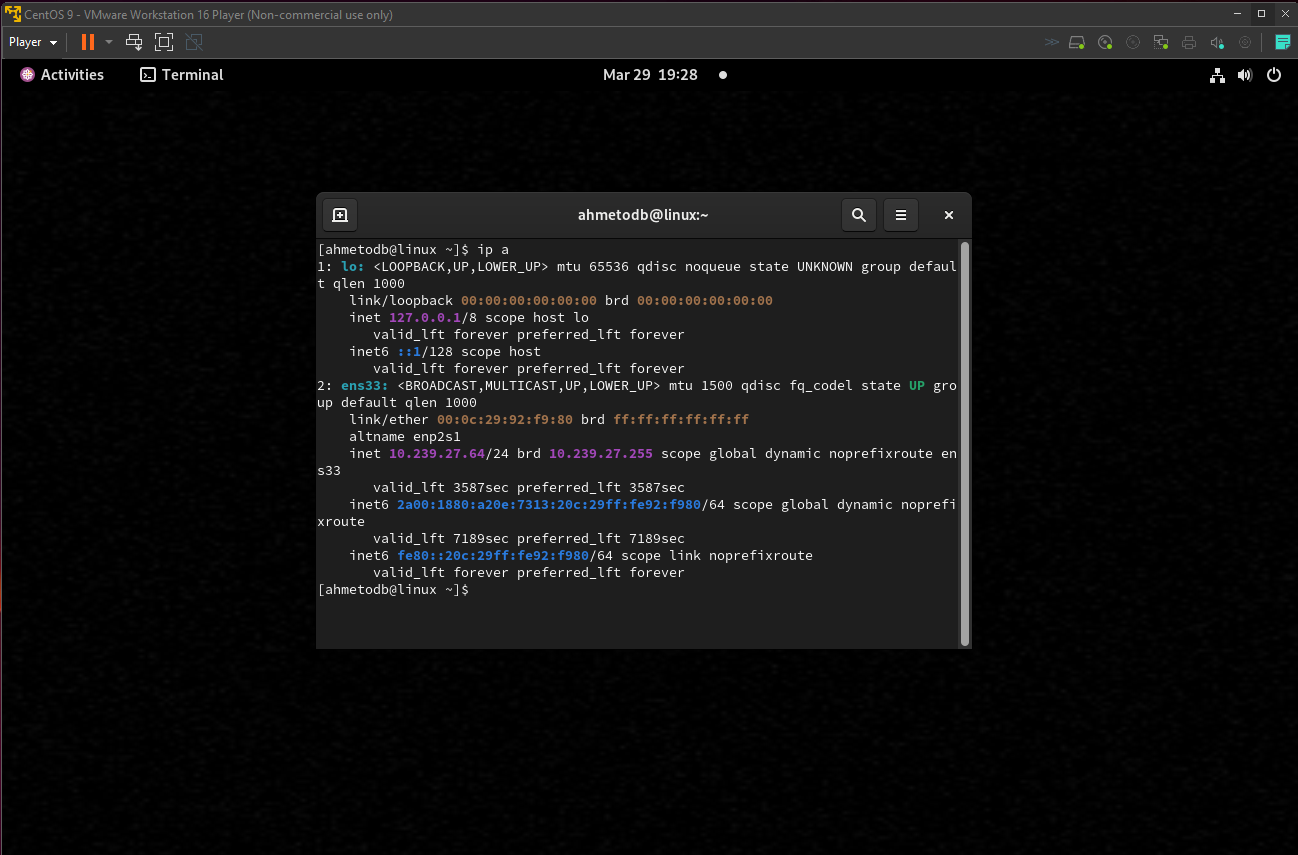Open a new terminal tab
Image resolution: width=1298 pixels, height=855 pixels.
click(339, 214)
